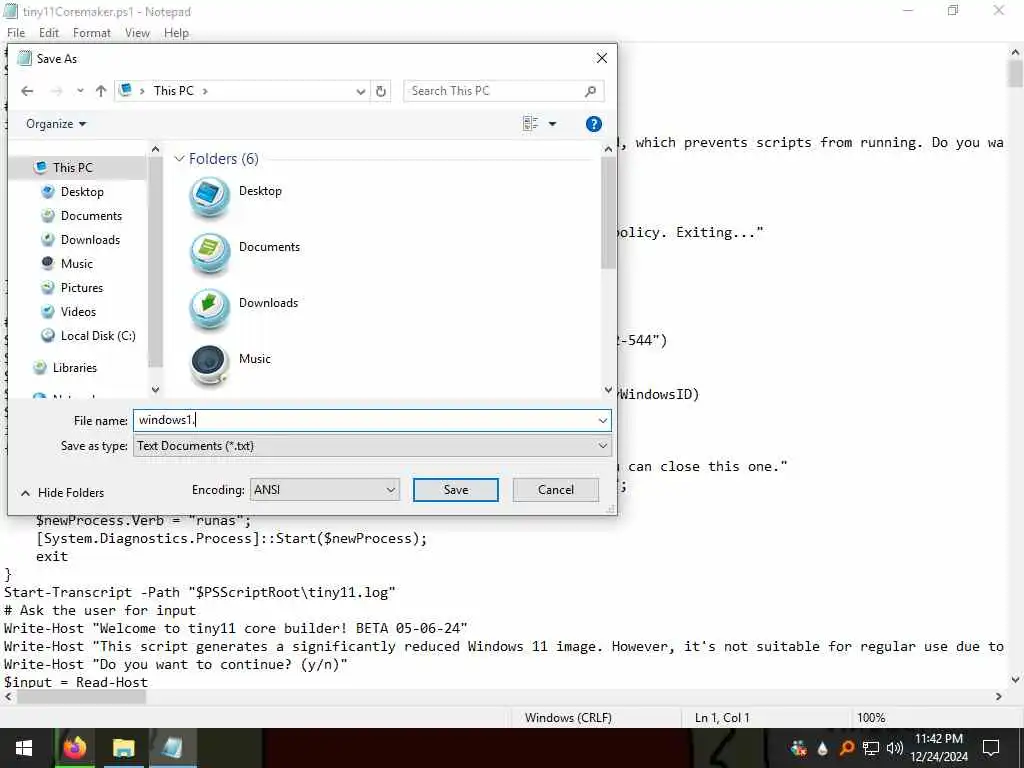
Task: Click This PC in the address bar
Action: click(x=174, y=91)
